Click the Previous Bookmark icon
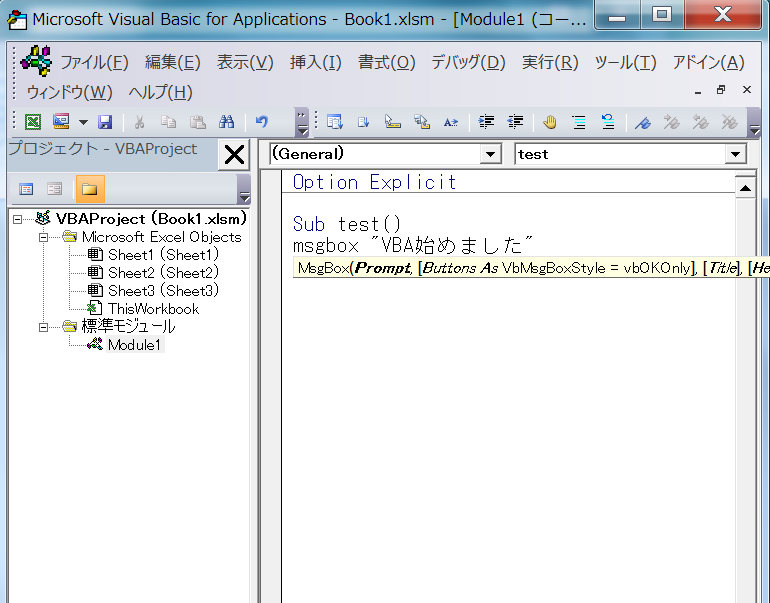770x603 pixels. tap(701, 122)
